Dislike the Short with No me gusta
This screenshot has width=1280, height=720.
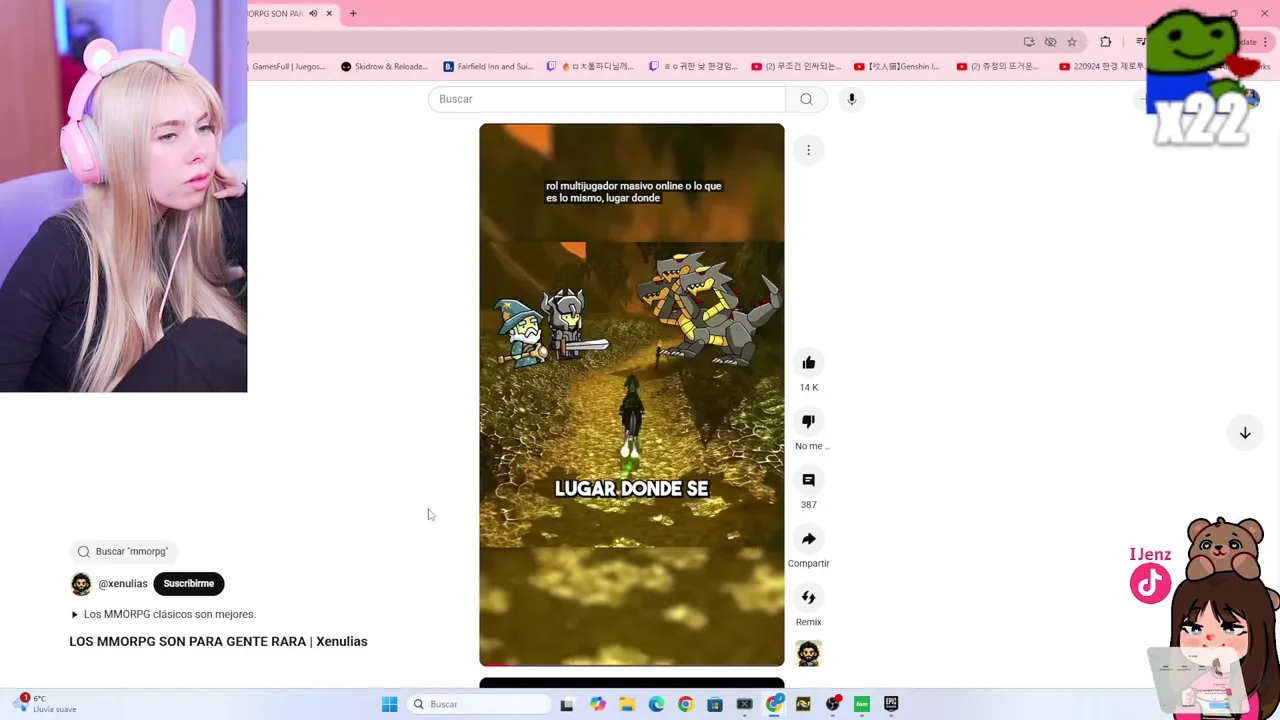tap(808, 422)
